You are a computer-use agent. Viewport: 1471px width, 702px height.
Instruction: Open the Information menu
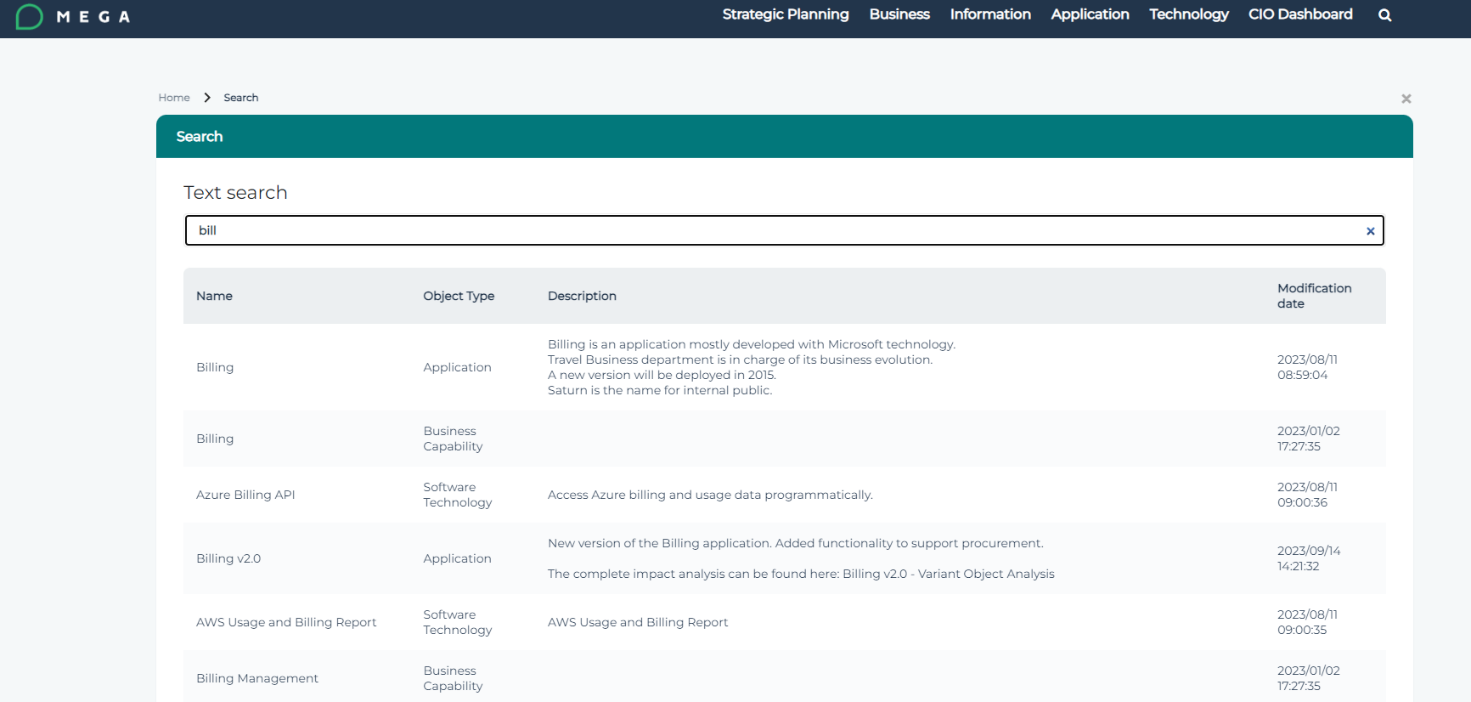[990, 14]
